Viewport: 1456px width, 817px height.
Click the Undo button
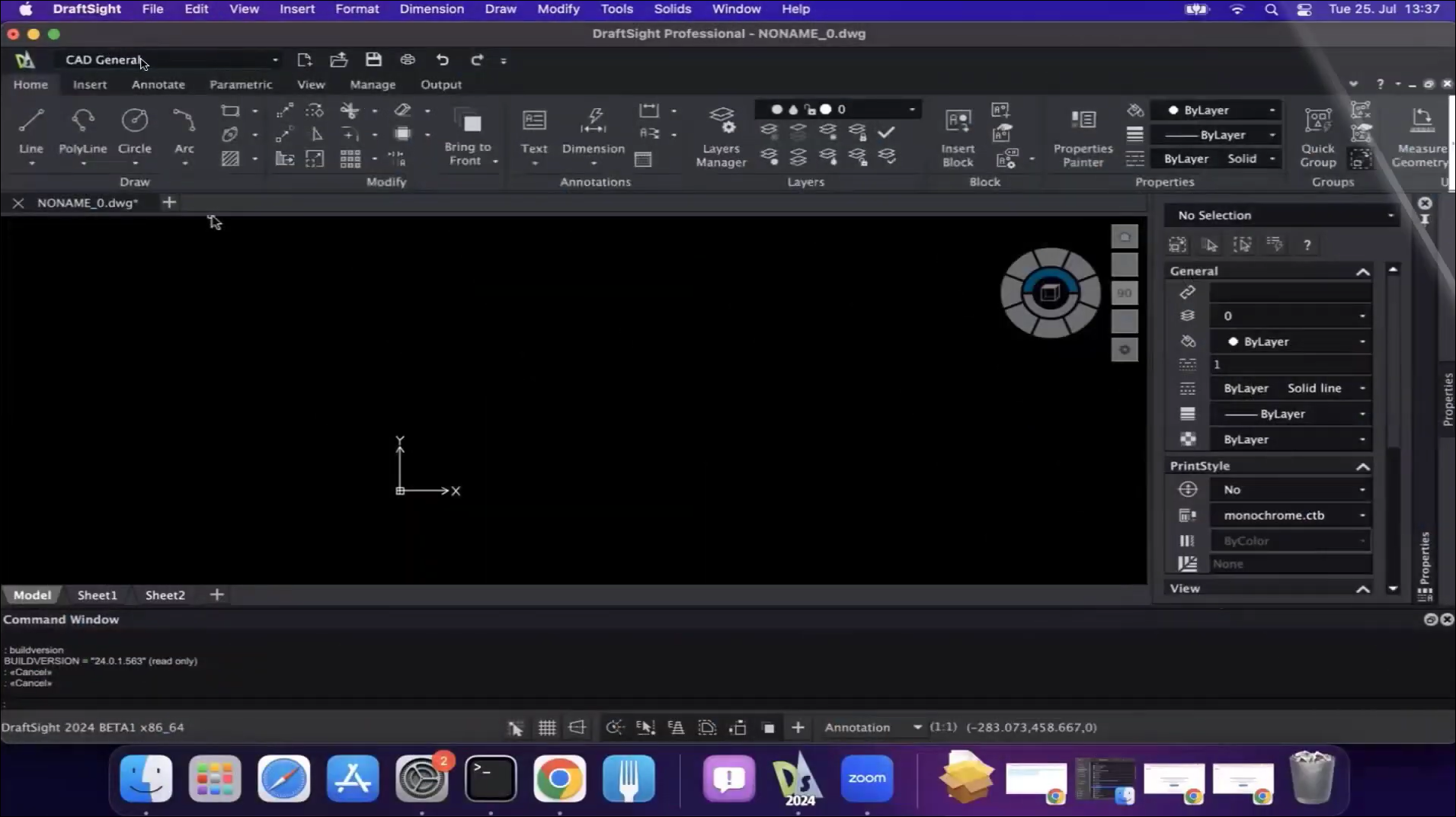[x=442, y=59]
